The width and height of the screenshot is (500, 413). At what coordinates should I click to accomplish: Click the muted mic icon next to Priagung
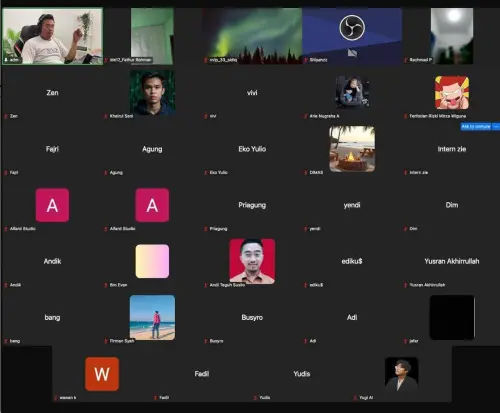point(206,229)
